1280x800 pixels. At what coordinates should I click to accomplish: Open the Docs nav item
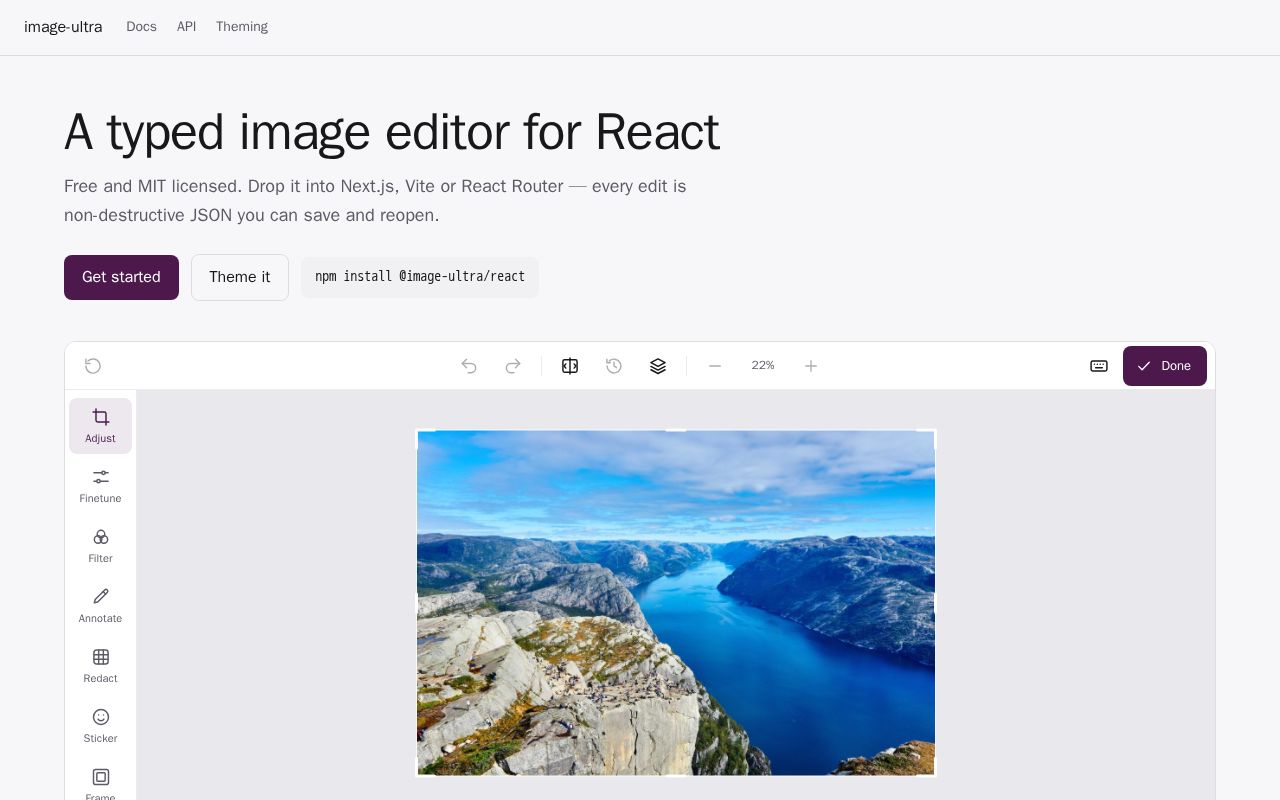(141, 27)
